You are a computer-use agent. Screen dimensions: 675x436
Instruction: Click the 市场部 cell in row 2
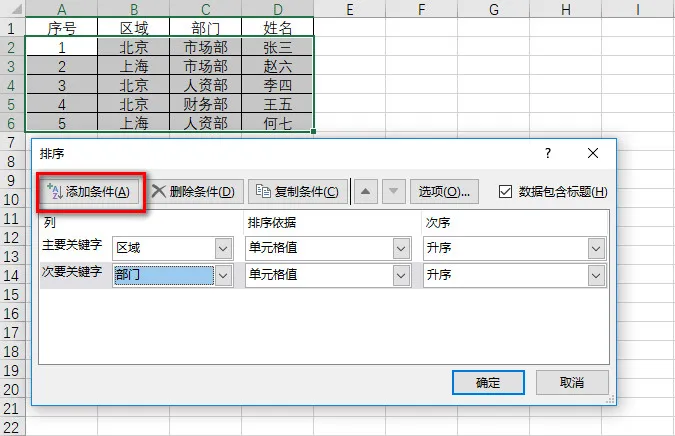(x=206, y=47)
